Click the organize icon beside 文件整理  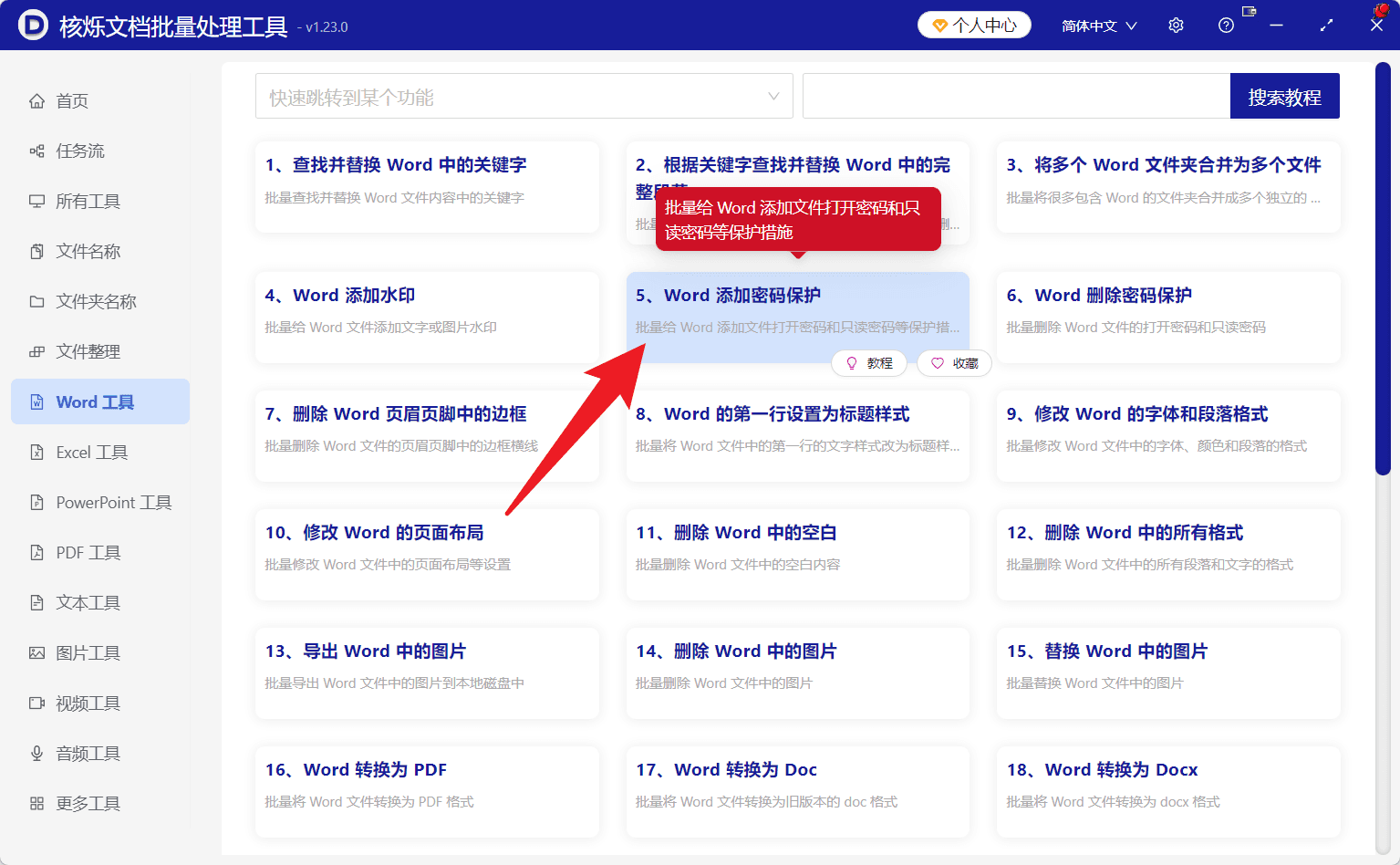coord(36,352)
